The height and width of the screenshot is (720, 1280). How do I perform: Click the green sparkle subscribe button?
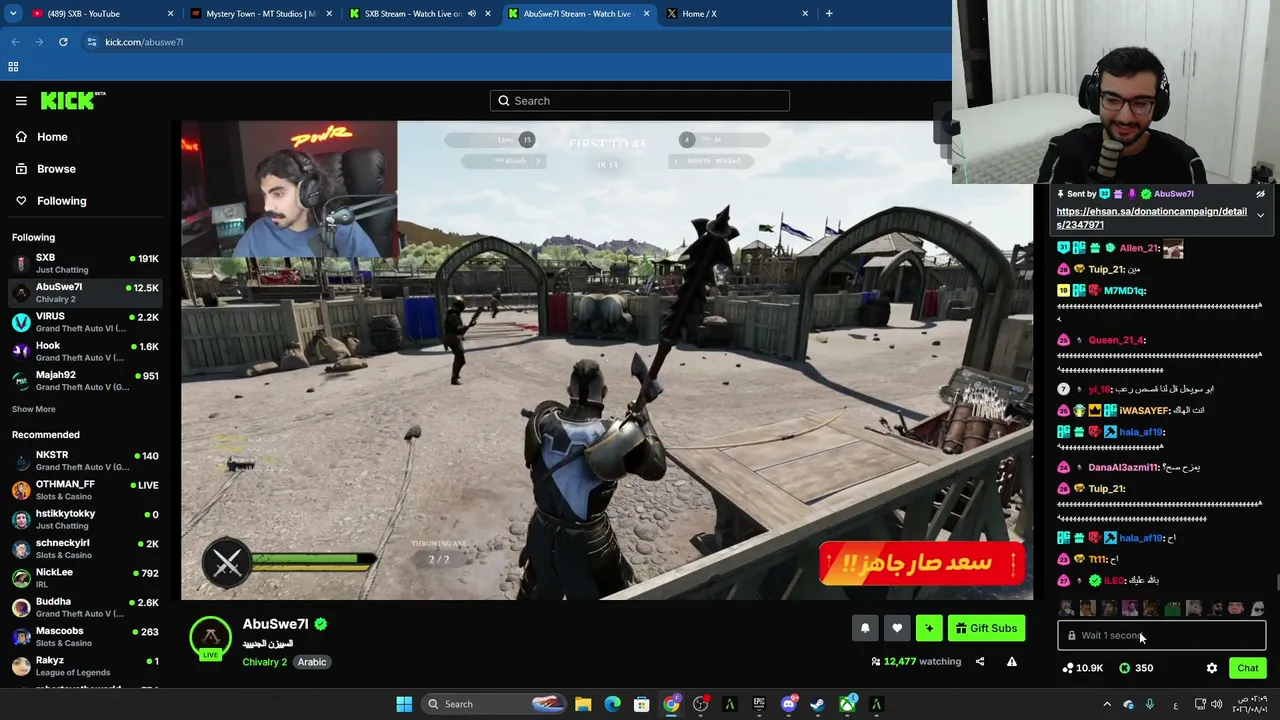(x=929, y=628)
